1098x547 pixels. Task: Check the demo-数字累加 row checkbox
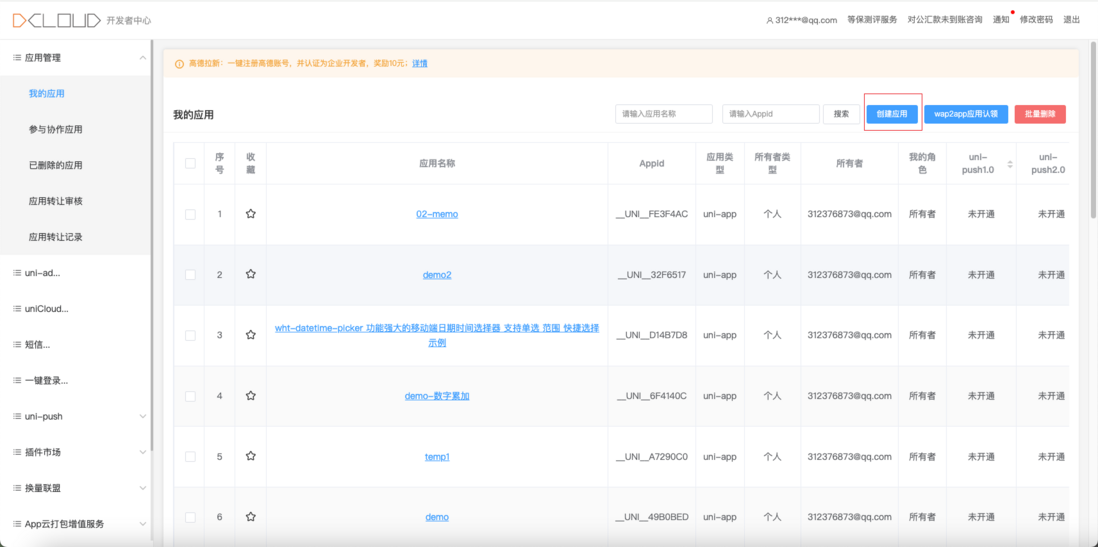190,396
